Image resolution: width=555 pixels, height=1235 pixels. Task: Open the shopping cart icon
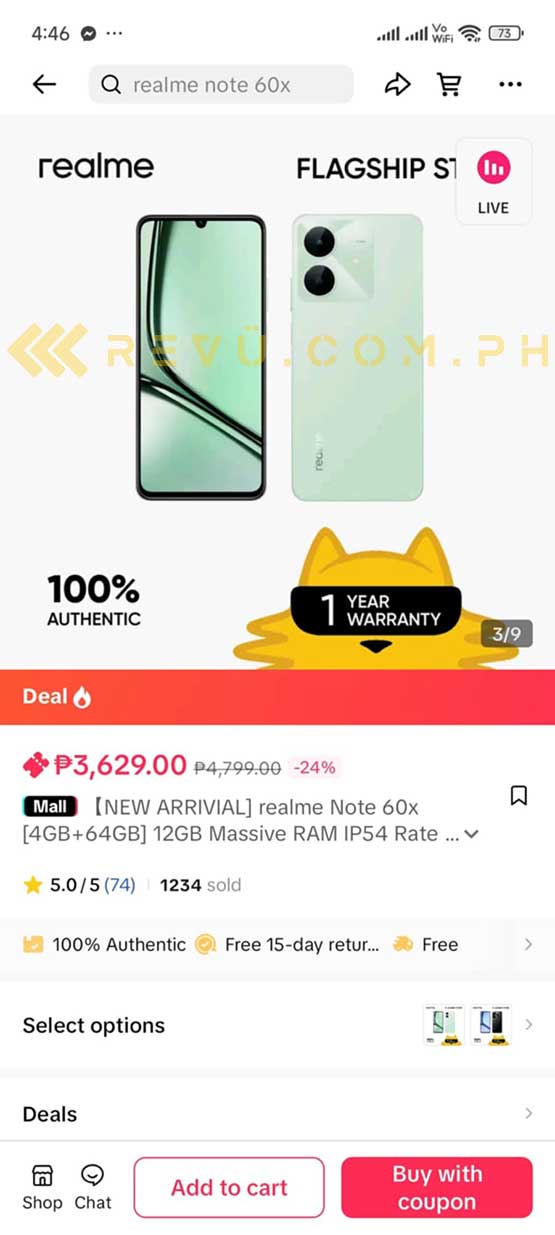(450, 85)
